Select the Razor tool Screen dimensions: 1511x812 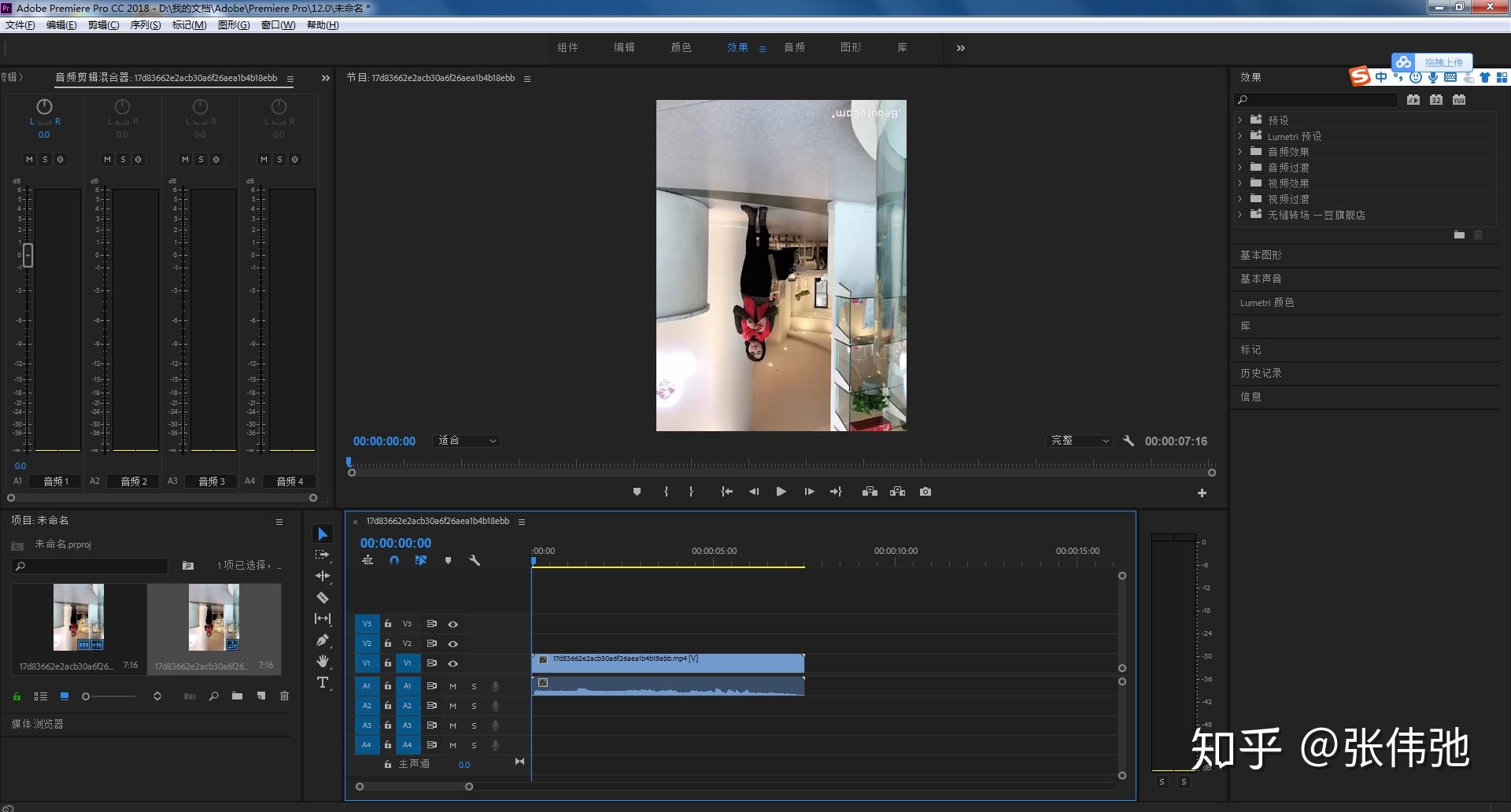[x=323, y=597]
